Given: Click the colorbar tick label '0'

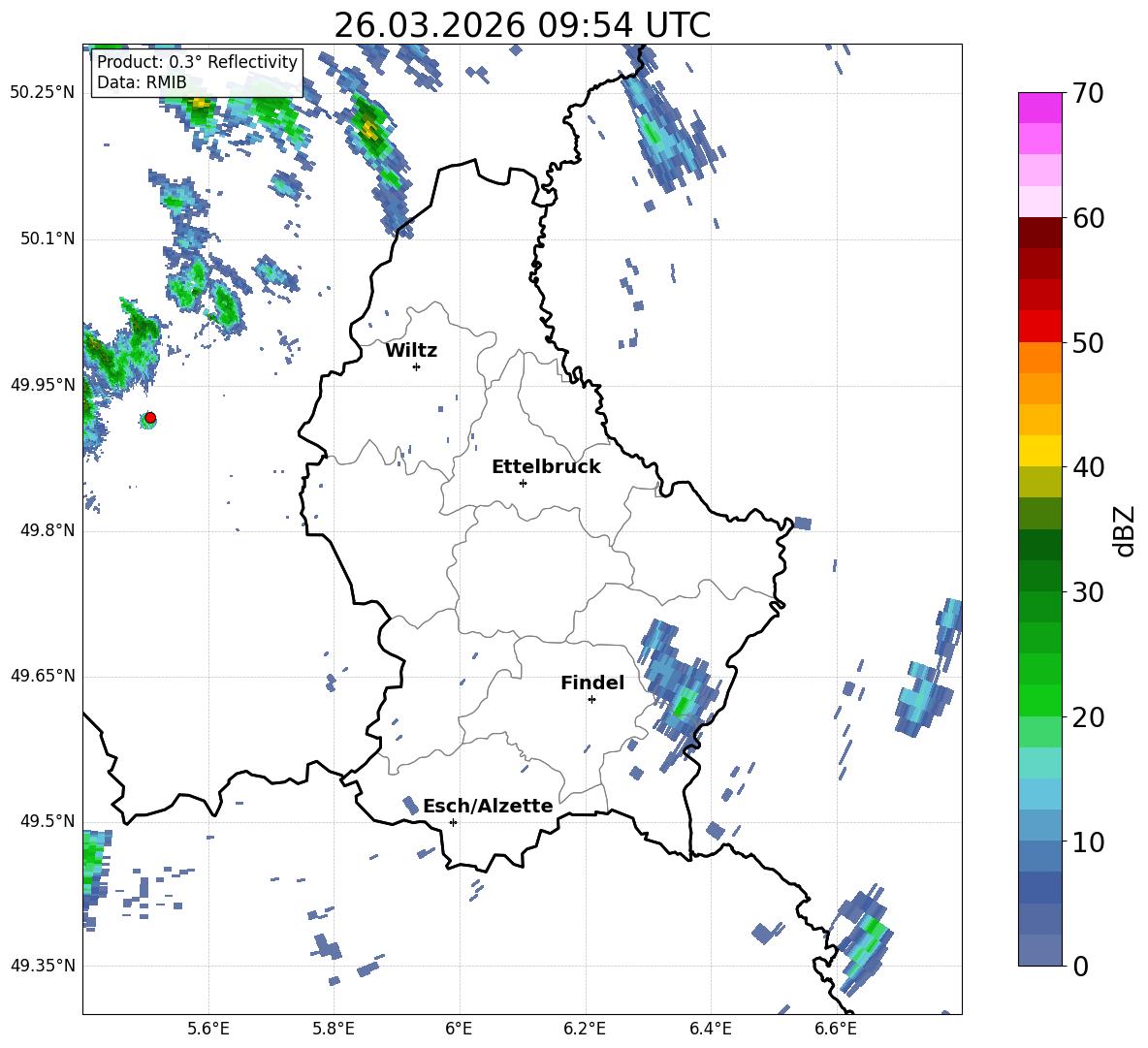Looking at the screenshot, I should coord(1080,966).
